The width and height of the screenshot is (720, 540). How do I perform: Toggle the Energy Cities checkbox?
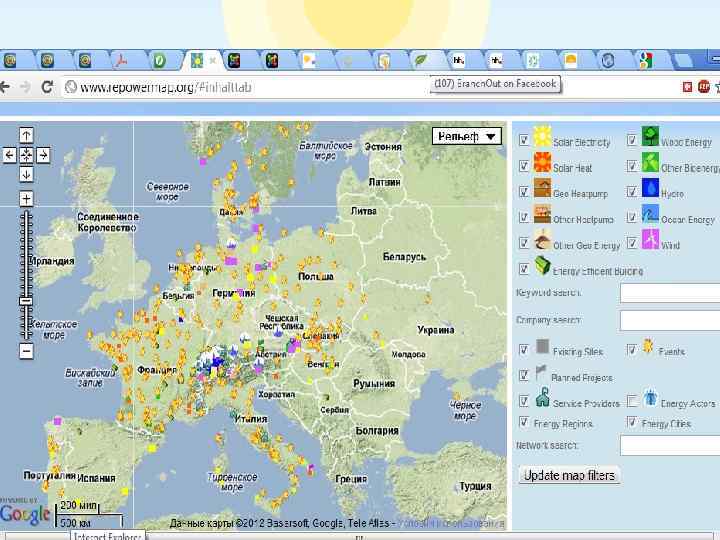pos(632,422)
